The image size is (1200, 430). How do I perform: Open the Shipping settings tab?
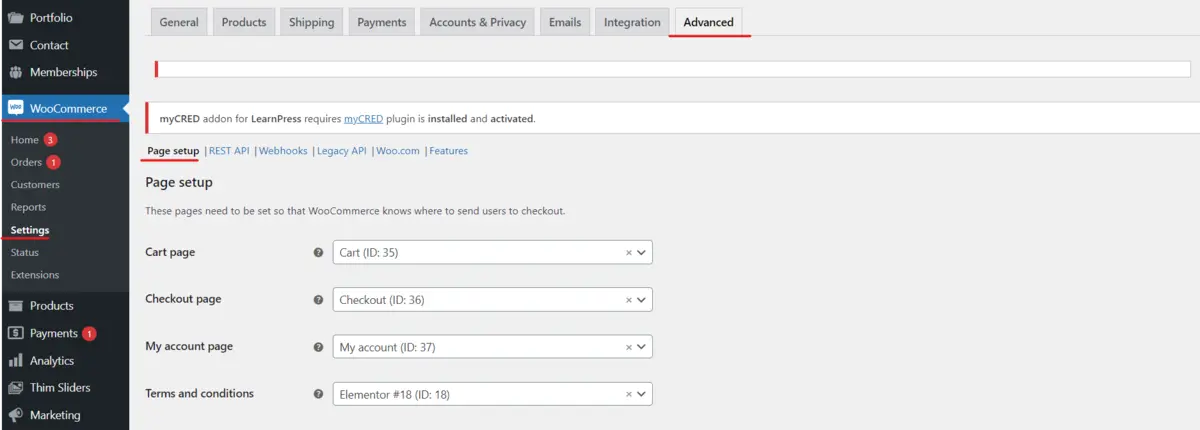(x=312, y=22)
